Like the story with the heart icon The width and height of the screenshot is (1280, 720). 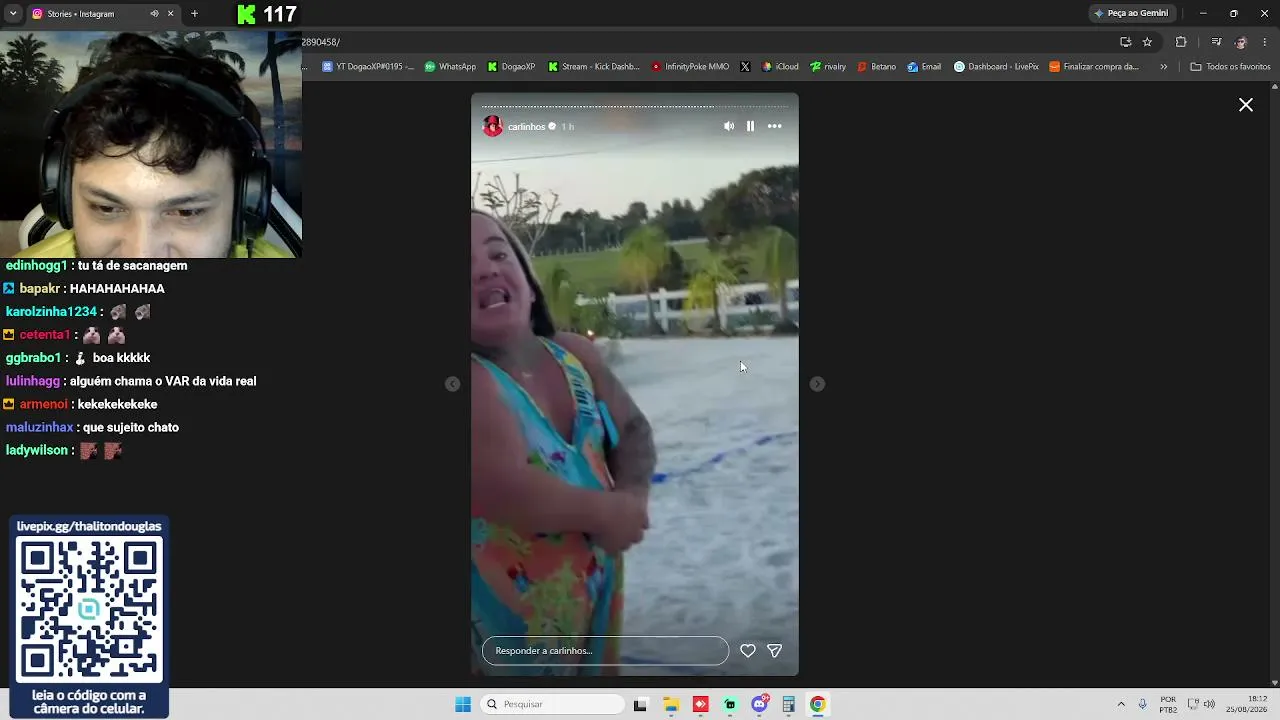pyautogui.click(x=748, y=651)
